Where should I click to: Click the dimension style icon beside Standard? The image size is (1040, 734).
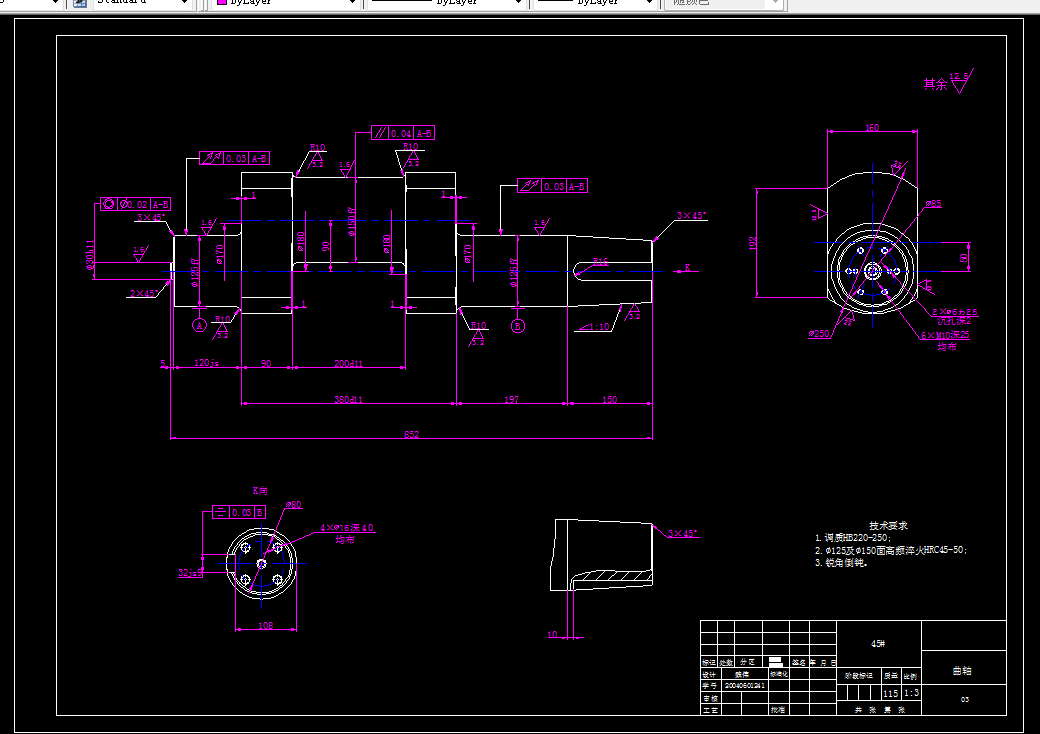pos(79,3)
